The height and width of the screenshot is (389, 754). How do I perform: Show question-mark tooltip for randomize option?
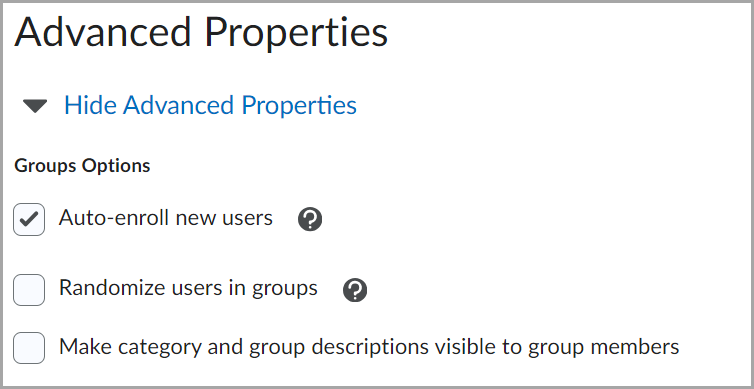(x=355, y=290)
